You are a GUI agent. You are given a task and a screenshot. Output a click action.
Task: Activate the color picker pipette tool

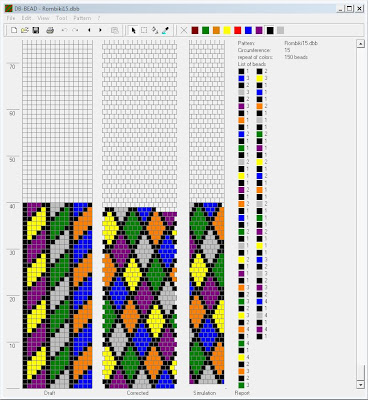[165, 30]
